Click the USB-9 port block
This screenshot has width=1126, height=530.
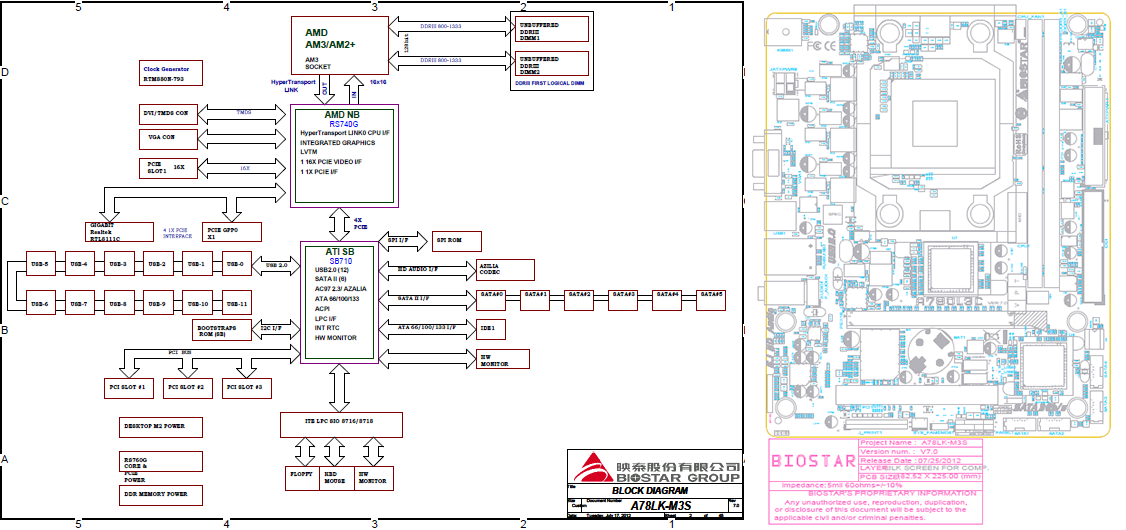click(x=158, y=302)
